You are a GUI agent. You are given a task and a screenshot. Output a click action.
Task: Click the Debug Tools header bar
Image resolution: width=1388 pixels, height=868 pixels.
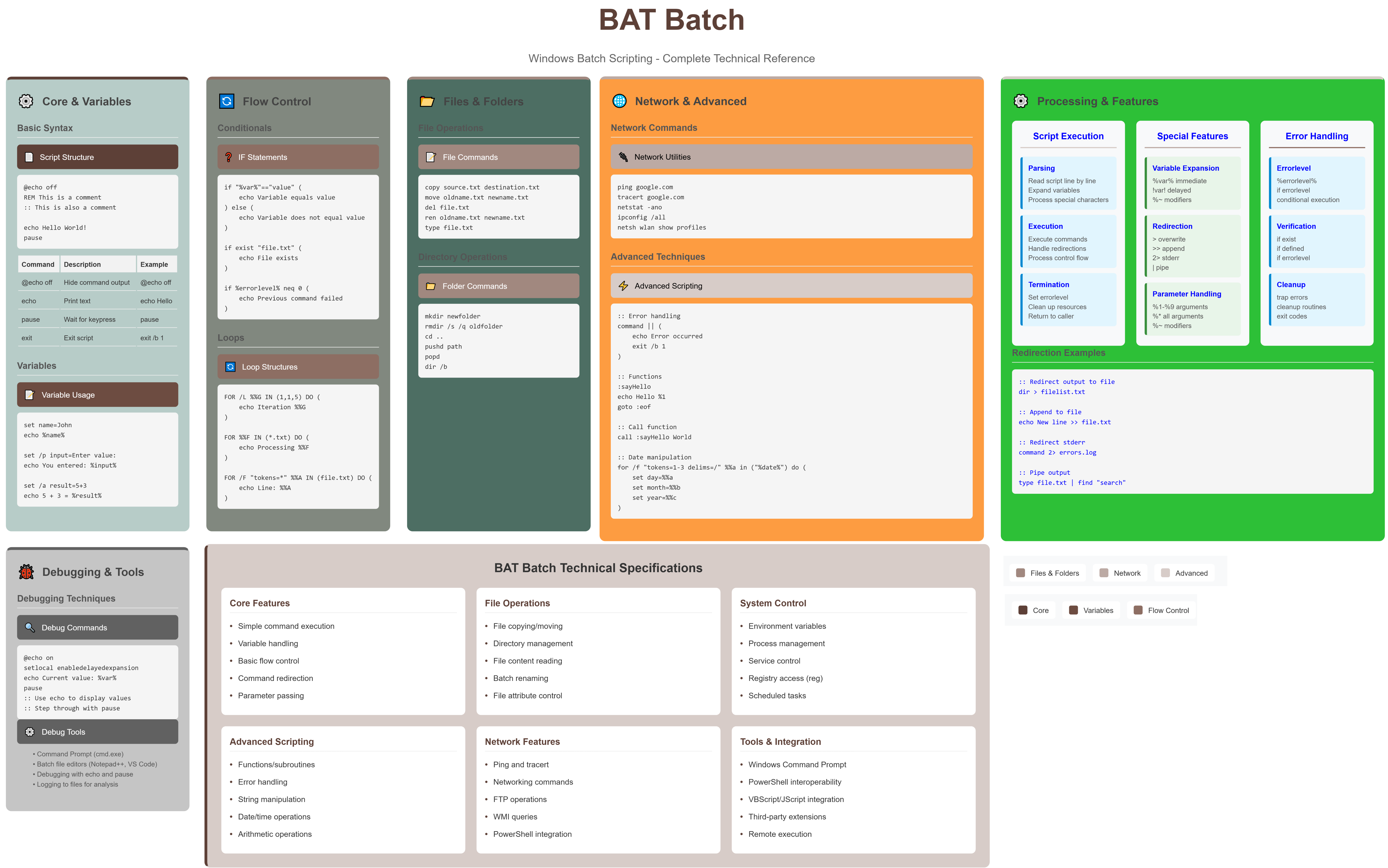pos(98,732)
